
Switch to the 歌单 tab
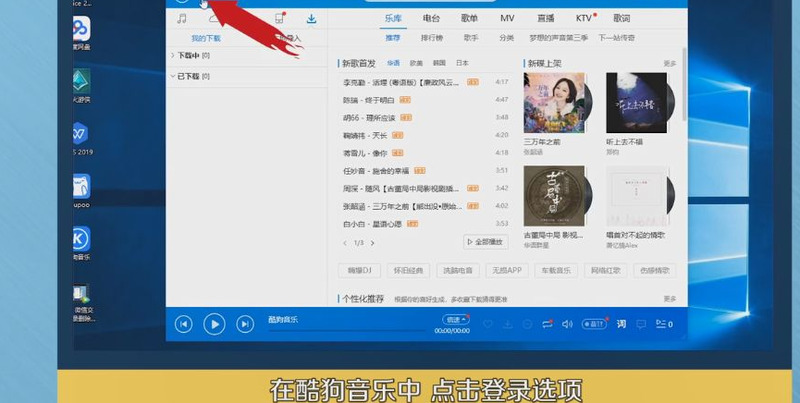point(469,18)
